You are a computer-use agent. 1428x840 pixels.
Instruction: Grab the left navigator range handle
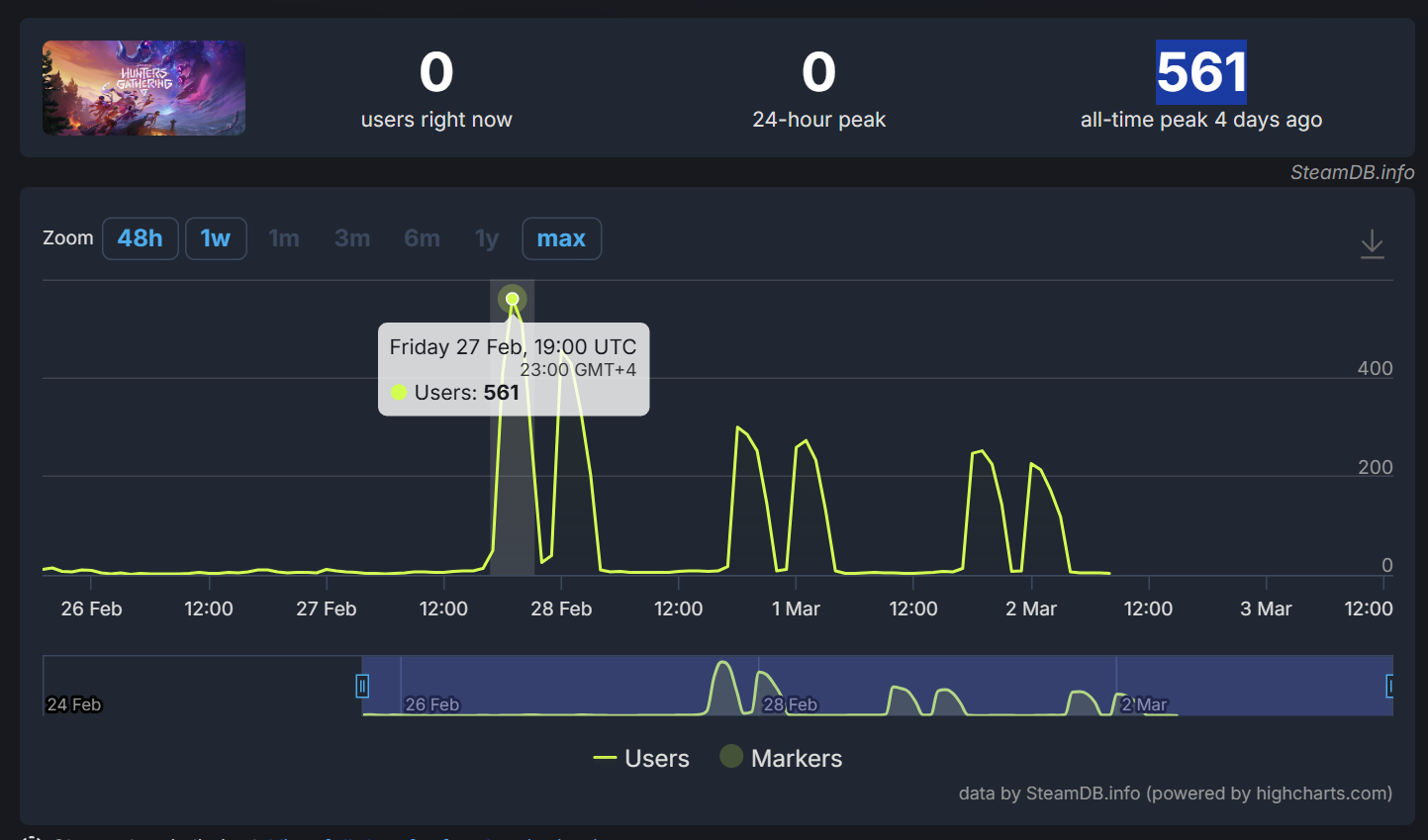(362, 686)
